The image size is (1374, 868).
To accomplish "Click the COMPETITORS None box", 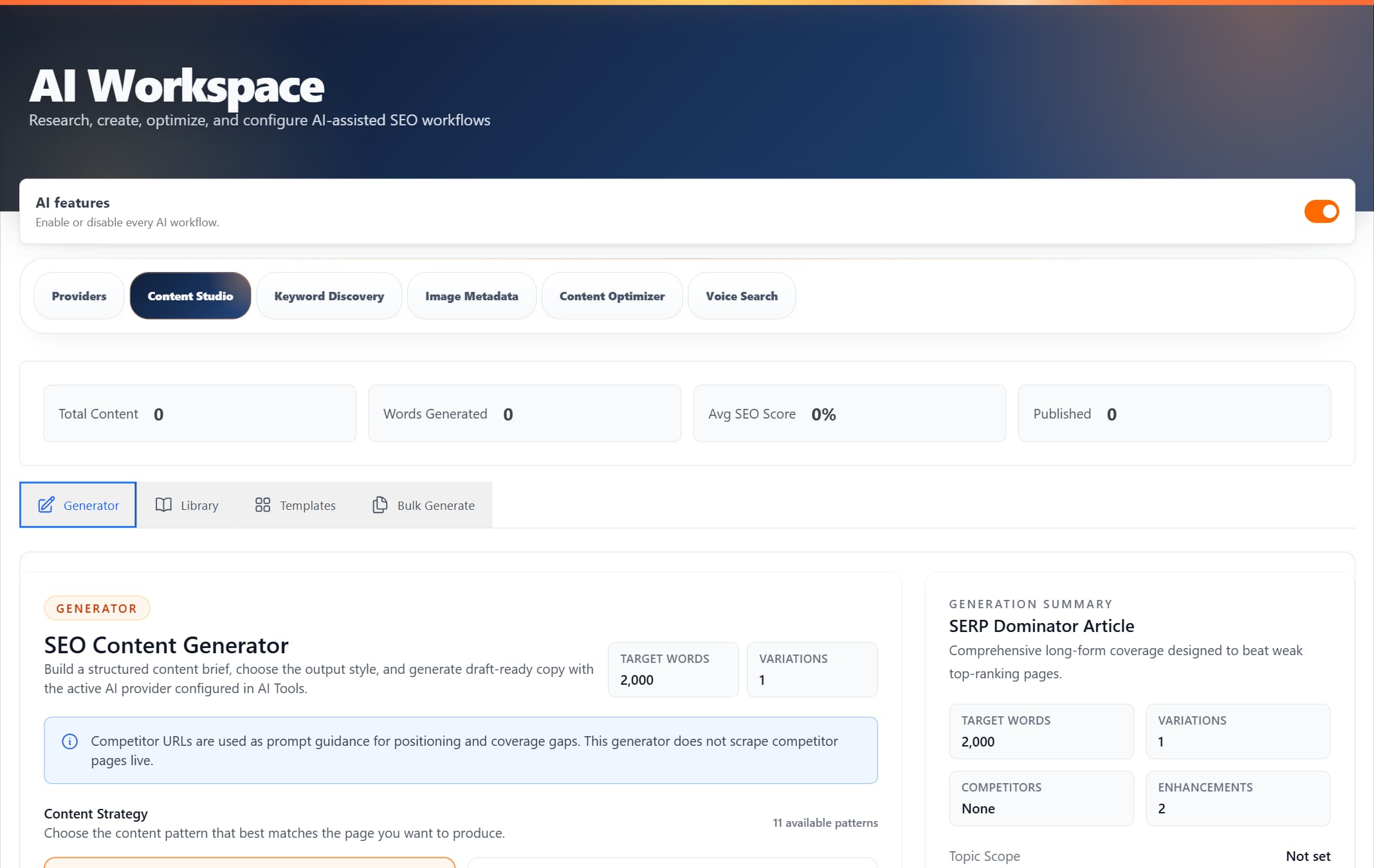I will 1041,798.
